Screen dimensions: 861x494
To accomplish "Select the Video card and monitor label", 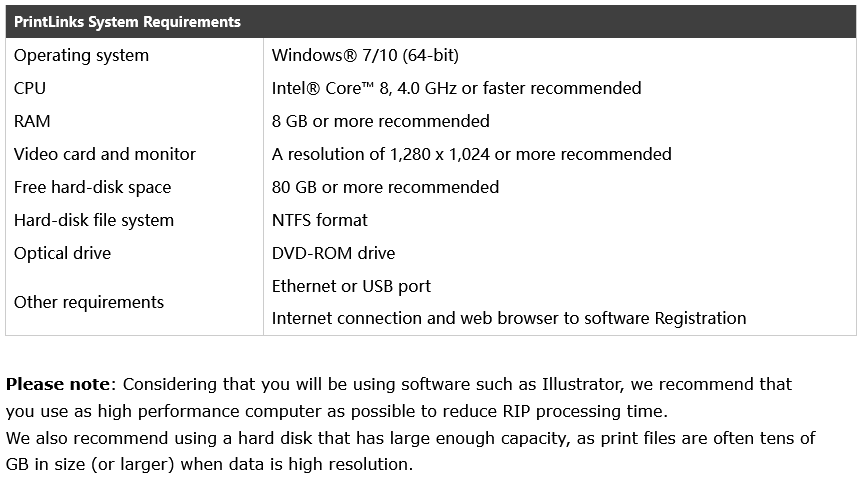I will pos(104,154).
